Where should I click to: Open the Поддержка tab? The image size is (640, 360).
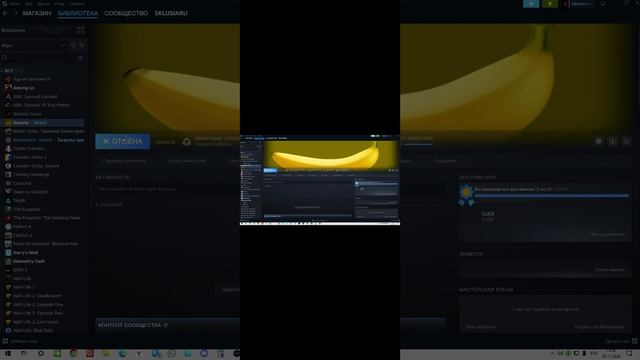tap(445, 161)
